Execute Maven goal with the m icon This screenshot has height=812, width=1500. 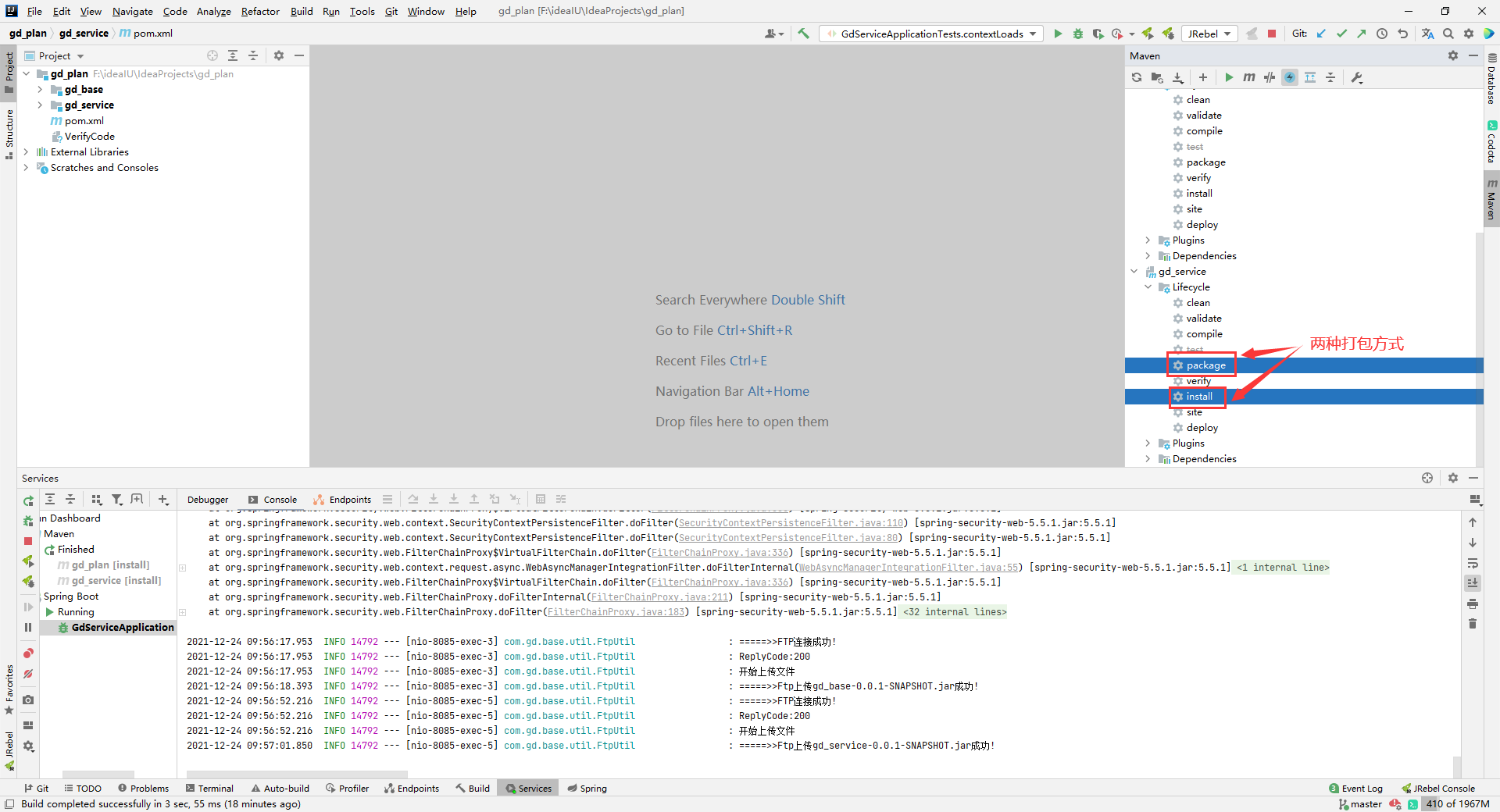[x=1249, y=77]
